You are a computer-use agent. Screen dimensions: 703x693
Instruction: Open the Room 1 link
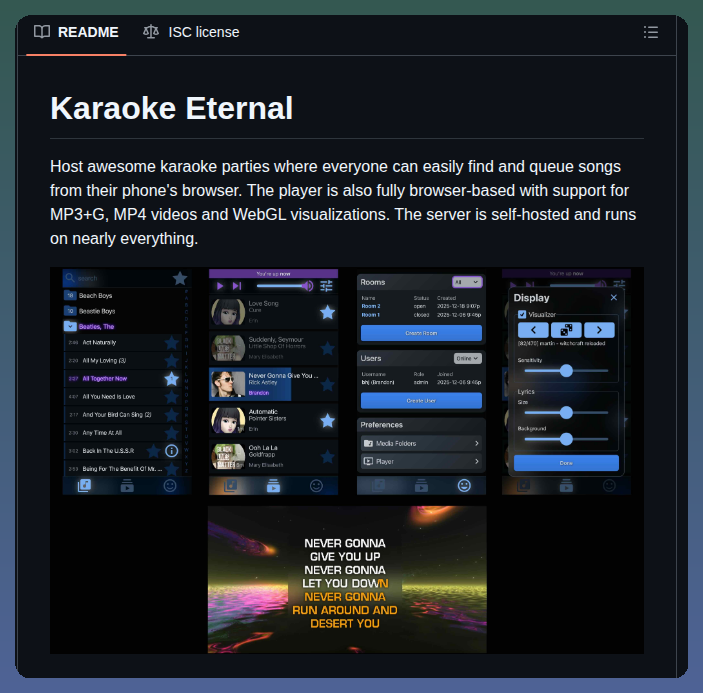click(370, 315)
